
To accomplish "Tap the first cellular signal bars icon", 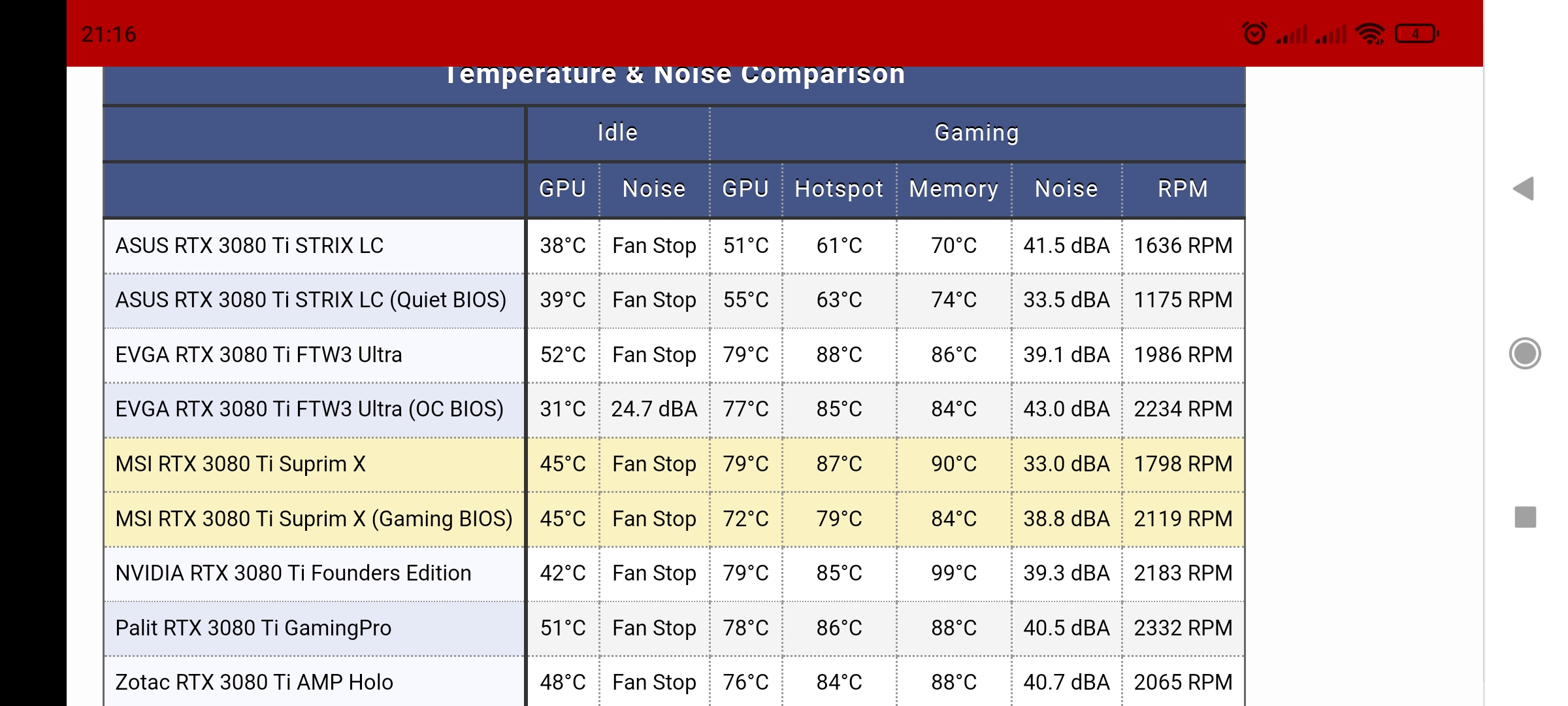I will [x=1292, y=35].
